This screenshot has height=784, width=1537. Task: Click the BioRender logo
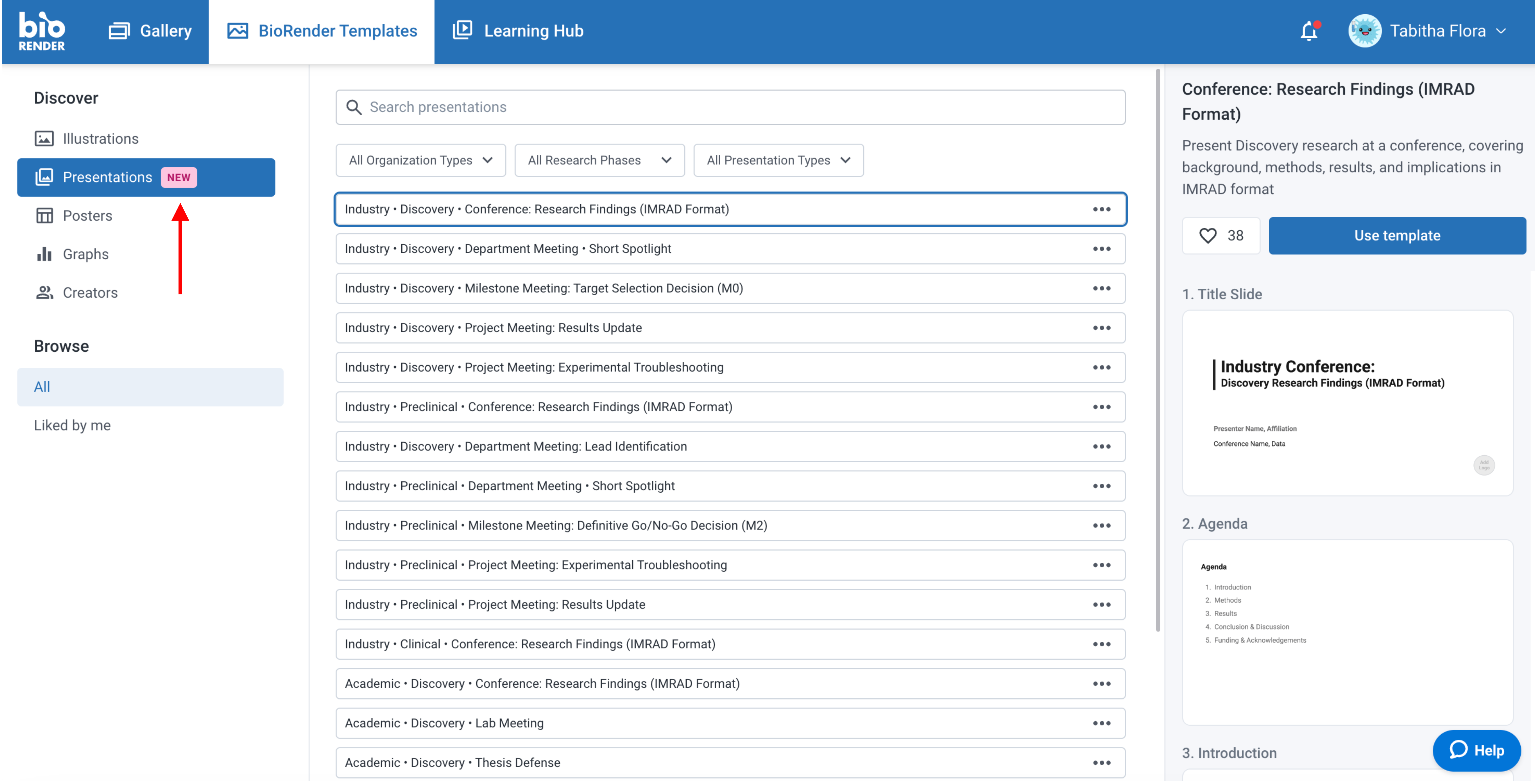(41, 31)
